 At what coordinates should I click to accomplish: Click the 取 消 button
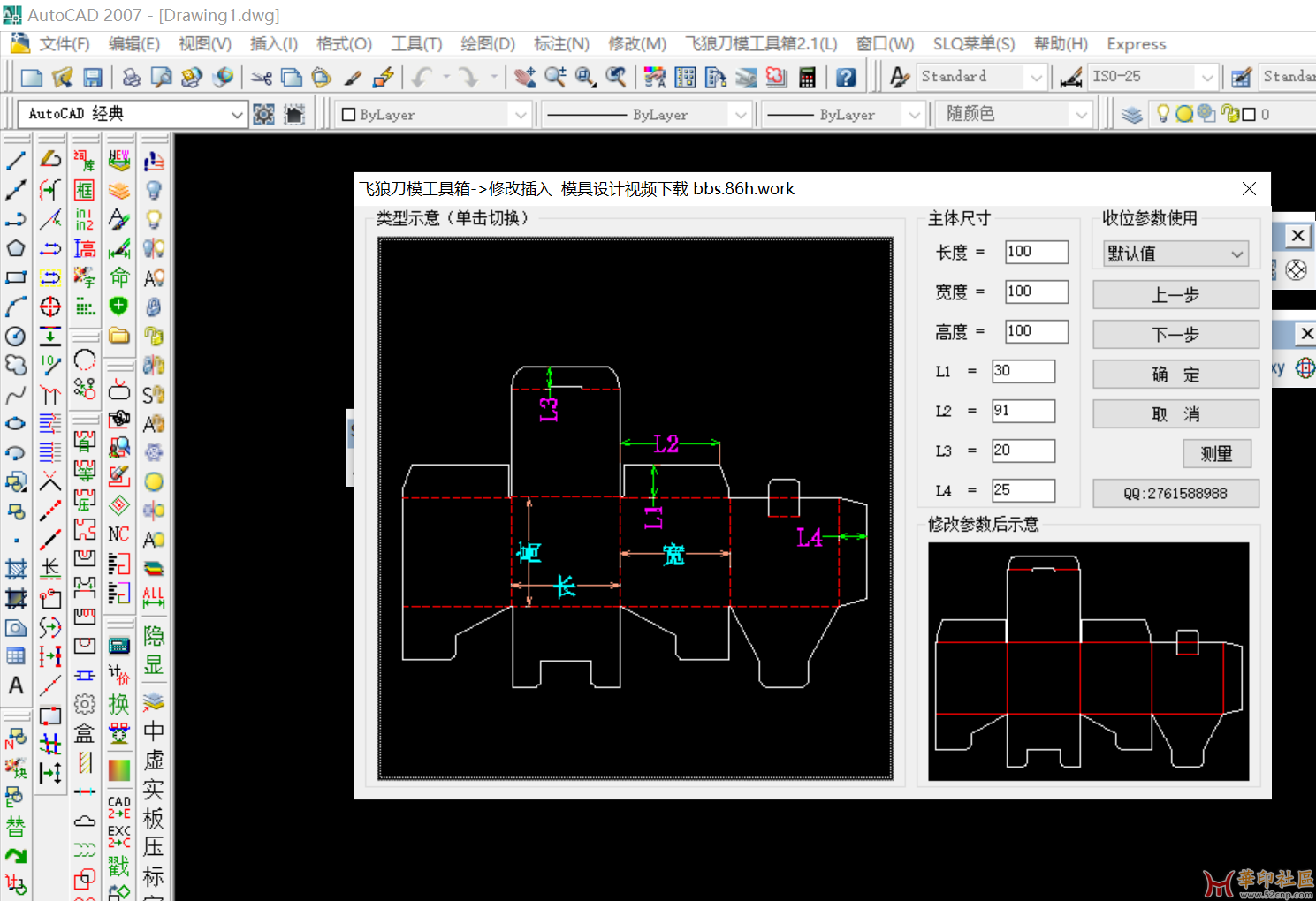click(x=1175, y=414)
